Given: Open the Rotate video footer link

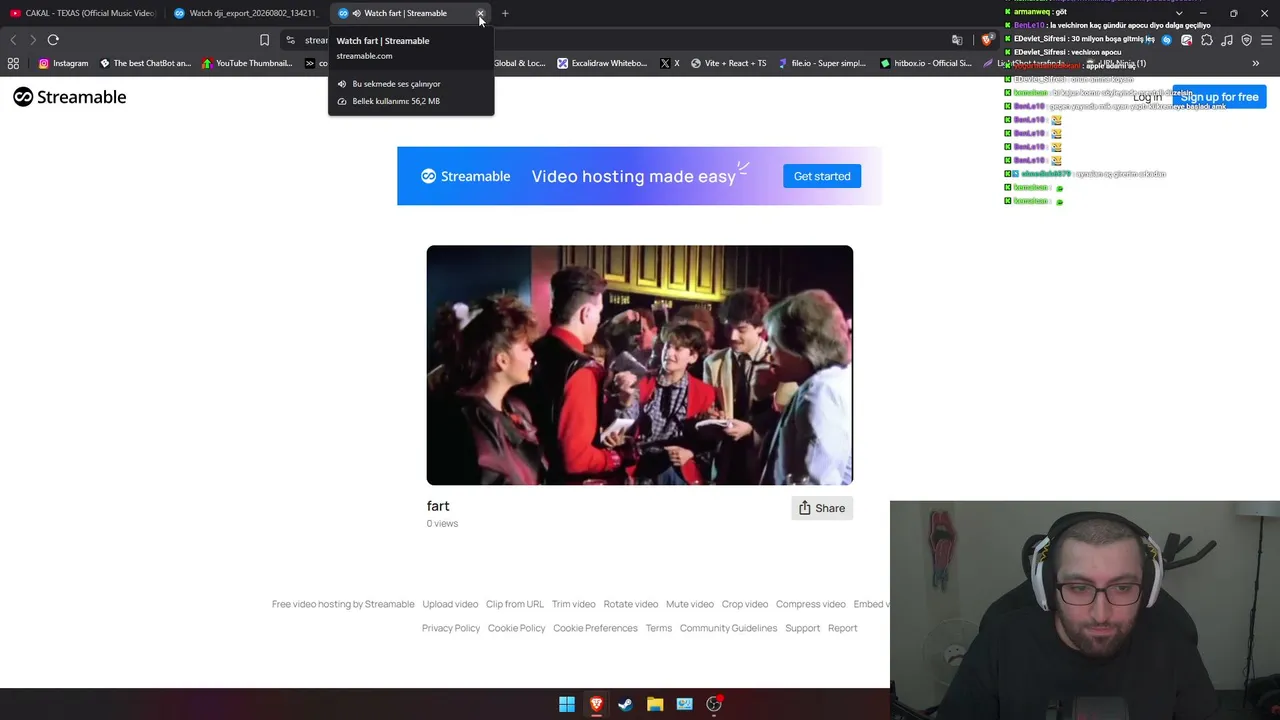Looking at the screenshot, I should 631,604.
